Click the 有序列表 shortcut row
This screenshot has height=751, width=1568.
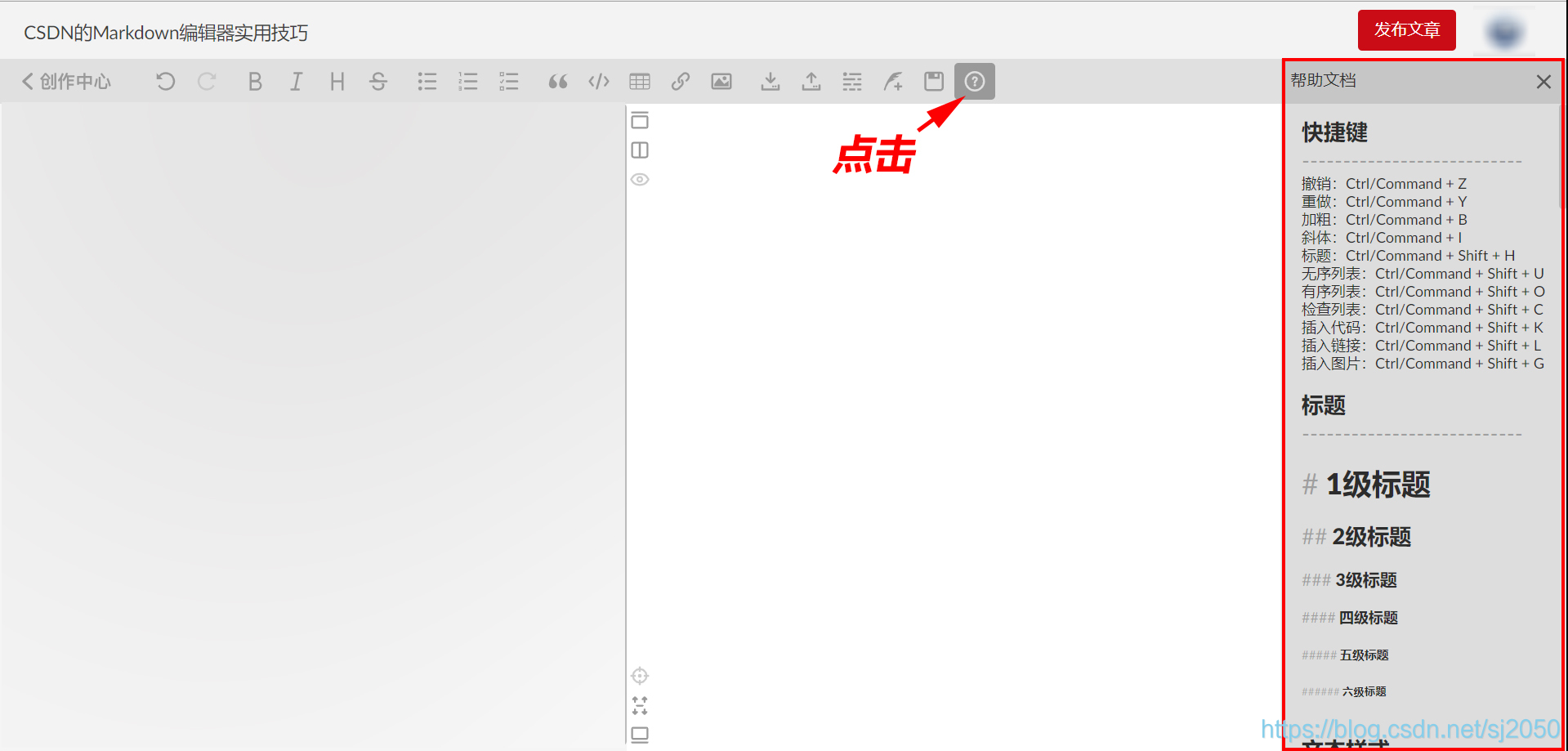click(x=1423, y=292)
